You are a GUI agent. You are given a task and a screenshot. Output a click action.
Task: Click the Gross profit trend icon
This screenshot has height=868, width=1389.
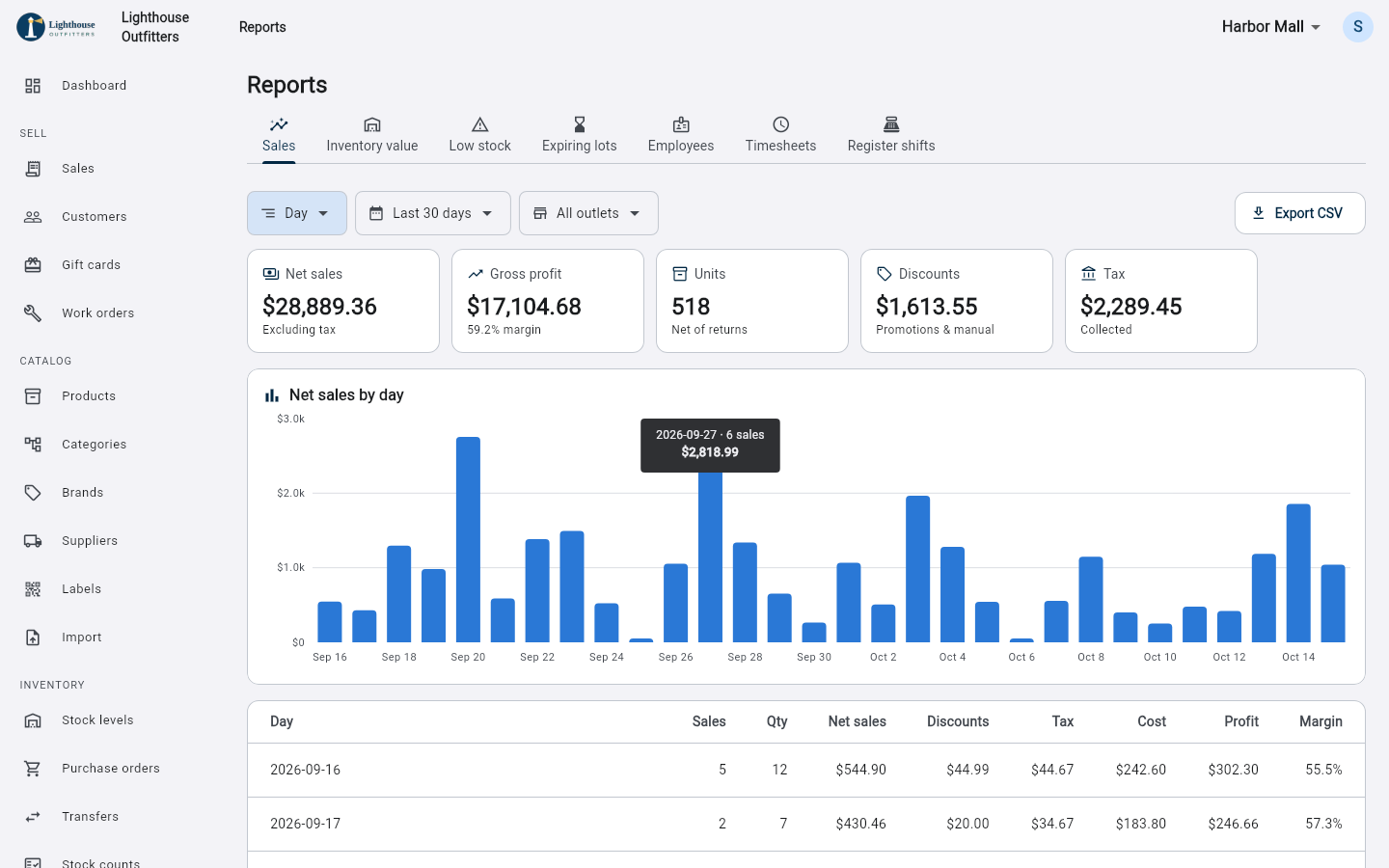tap(476, 274)
